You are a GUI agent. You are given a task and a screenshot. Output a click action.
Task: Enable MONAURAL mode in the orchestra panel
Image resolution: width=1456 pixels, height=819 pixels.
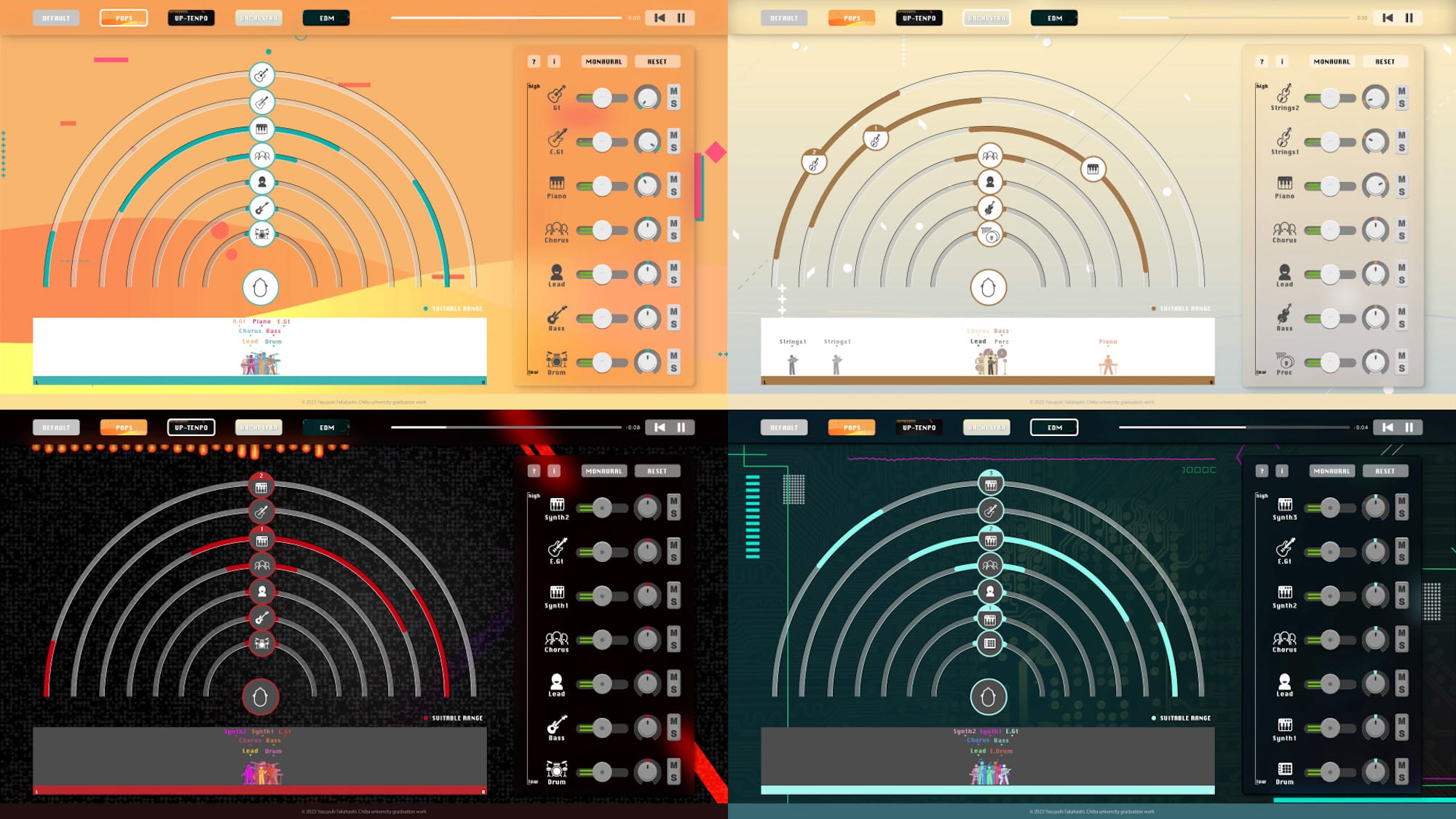[1332, 61]
